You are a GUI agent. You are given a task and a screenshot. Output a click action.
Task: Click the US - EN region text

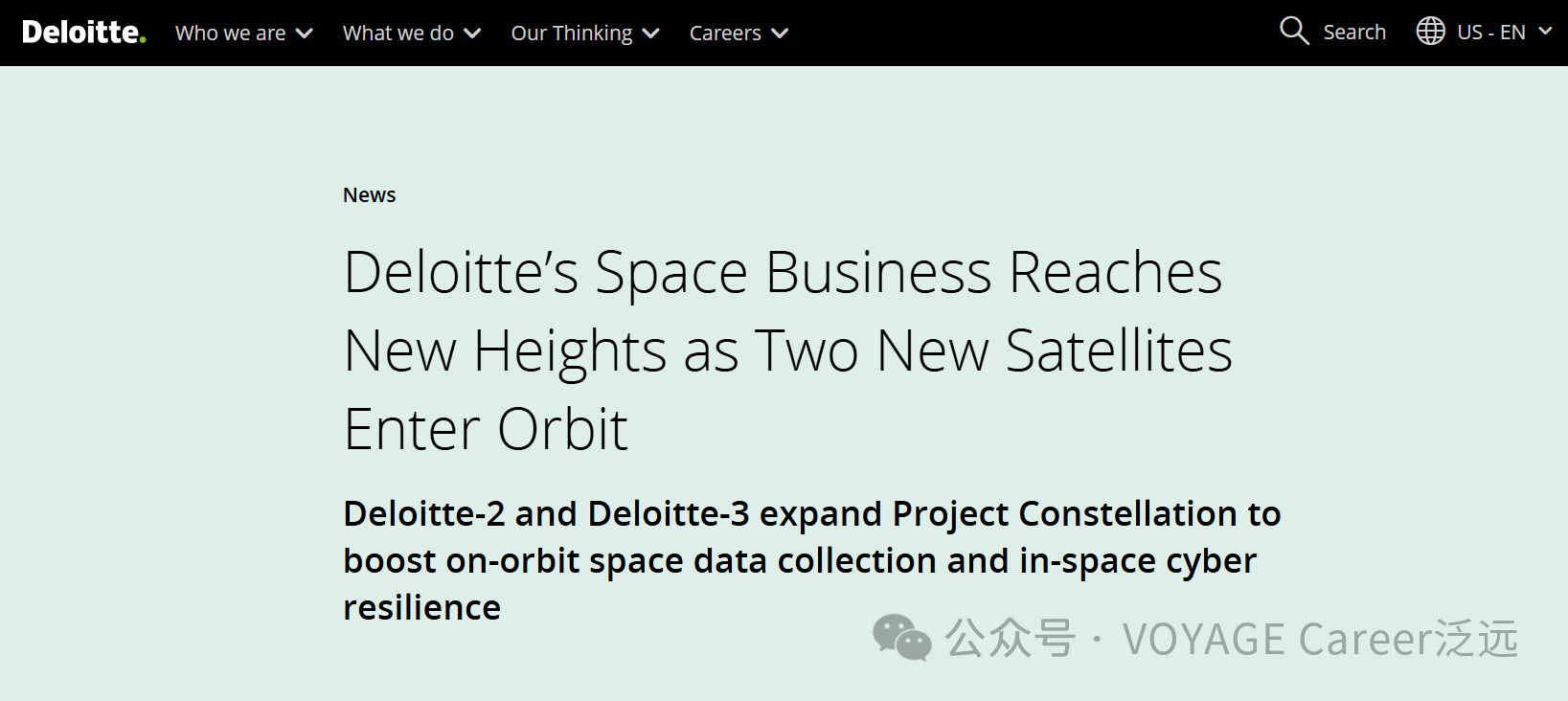1490,33
